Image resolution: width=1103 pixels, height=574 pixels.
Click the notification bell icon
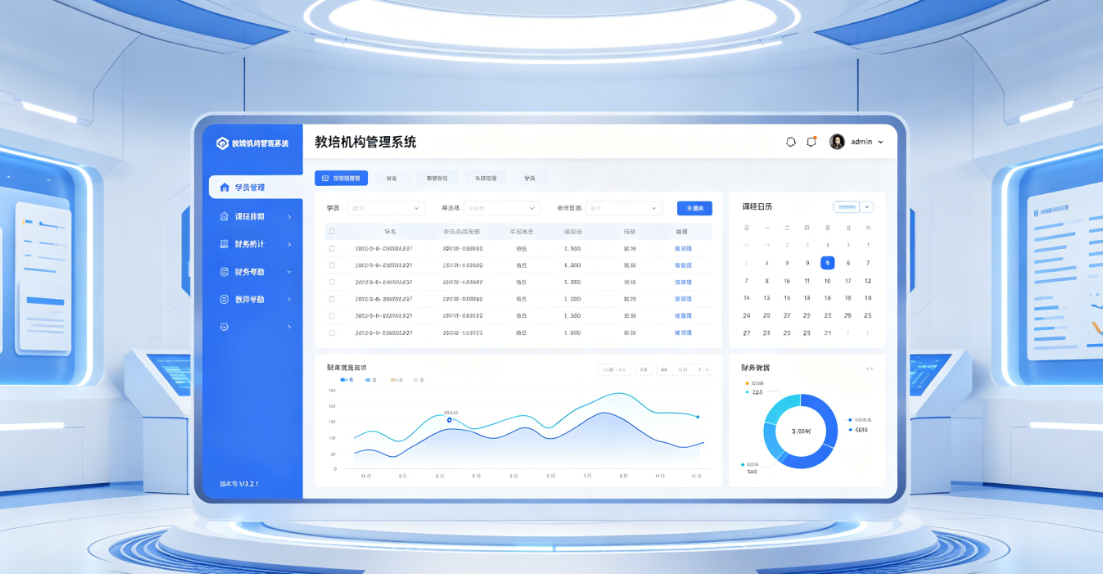(791, 142)
